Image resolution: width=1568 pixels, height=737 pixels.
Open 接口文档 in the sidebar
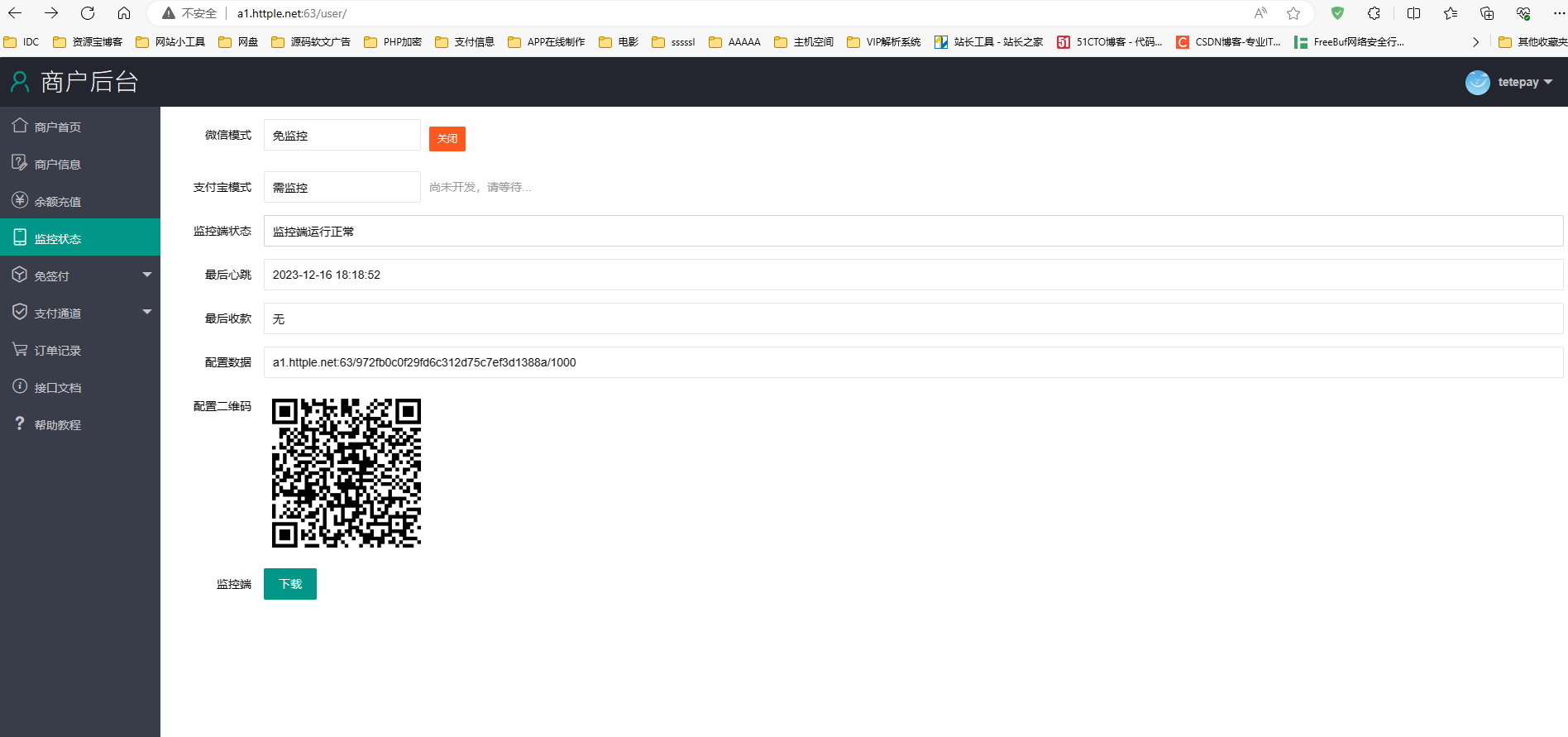(80, 387)
